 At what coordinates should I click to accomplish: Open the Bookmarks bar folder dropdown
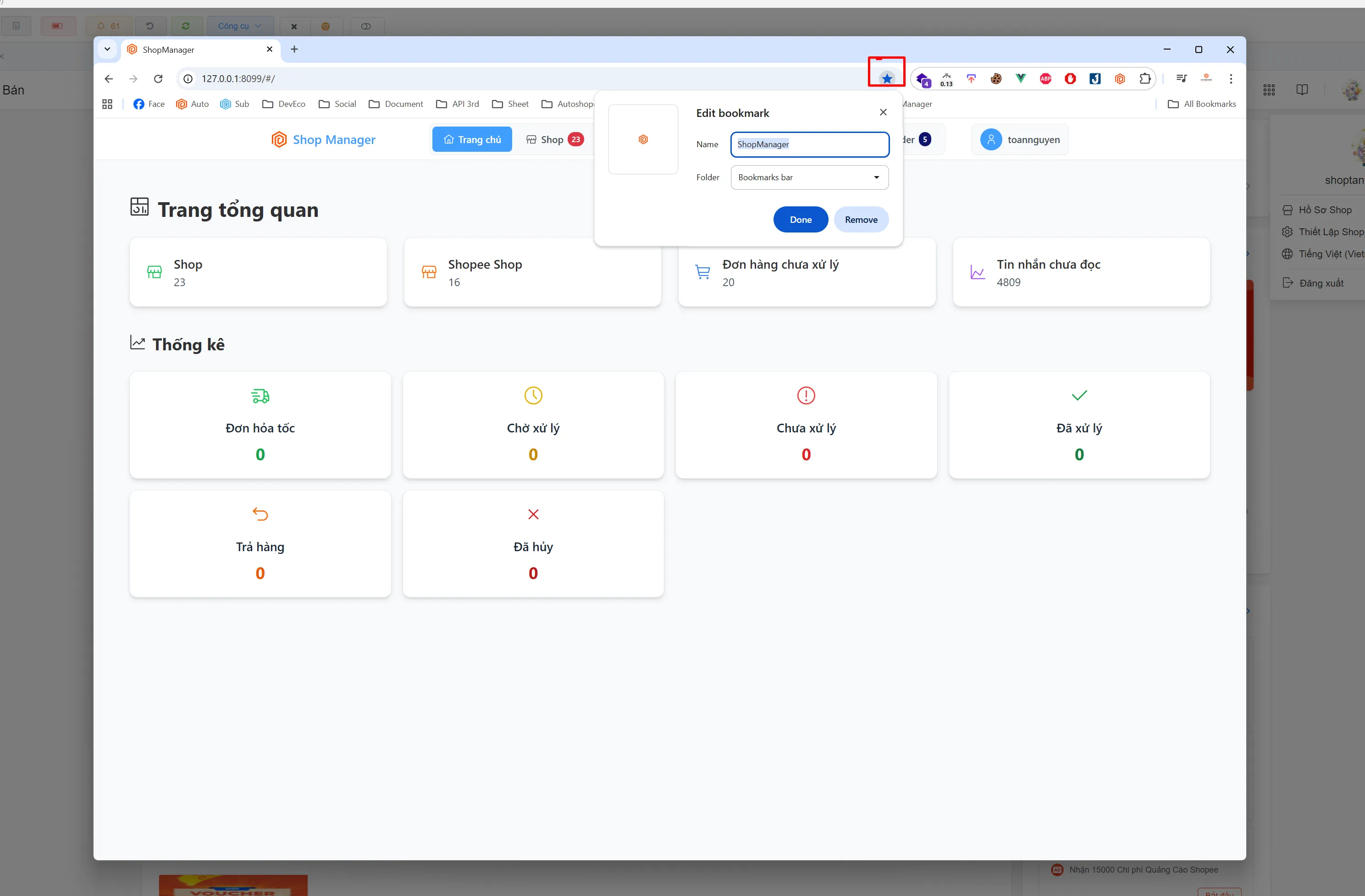pyautogui.click(x=809, y=177)
